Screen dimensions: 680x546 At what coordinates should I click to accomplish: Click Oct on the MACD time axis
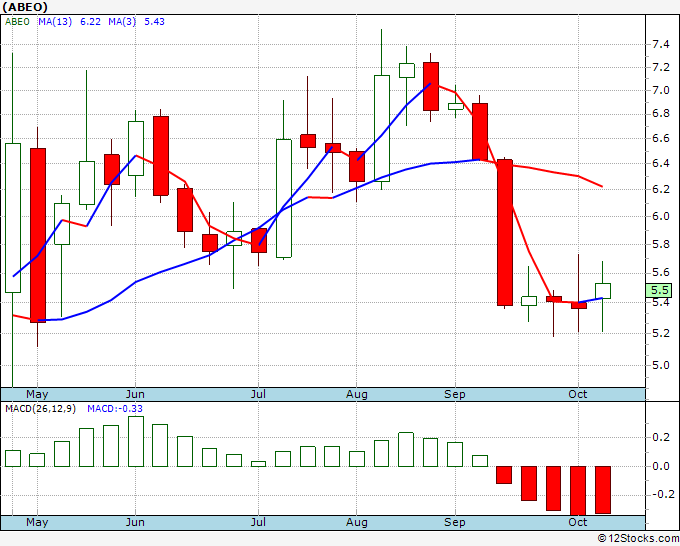[578, 522]
